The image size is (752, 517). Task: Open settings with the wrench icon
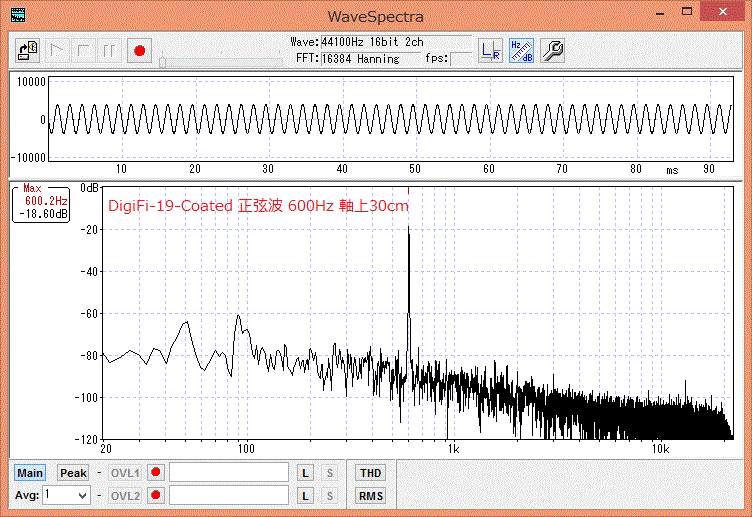pyautogui.click(x=552, y=51)
